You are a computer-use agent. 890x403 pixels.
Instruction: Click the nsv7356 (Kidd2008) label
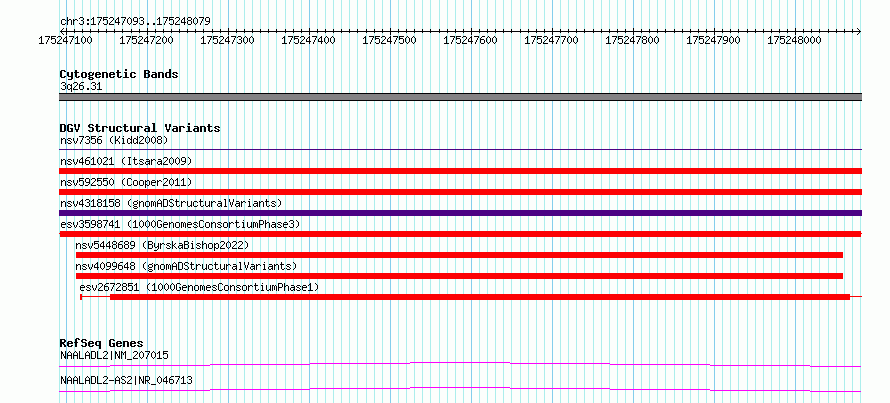(114, 140)
